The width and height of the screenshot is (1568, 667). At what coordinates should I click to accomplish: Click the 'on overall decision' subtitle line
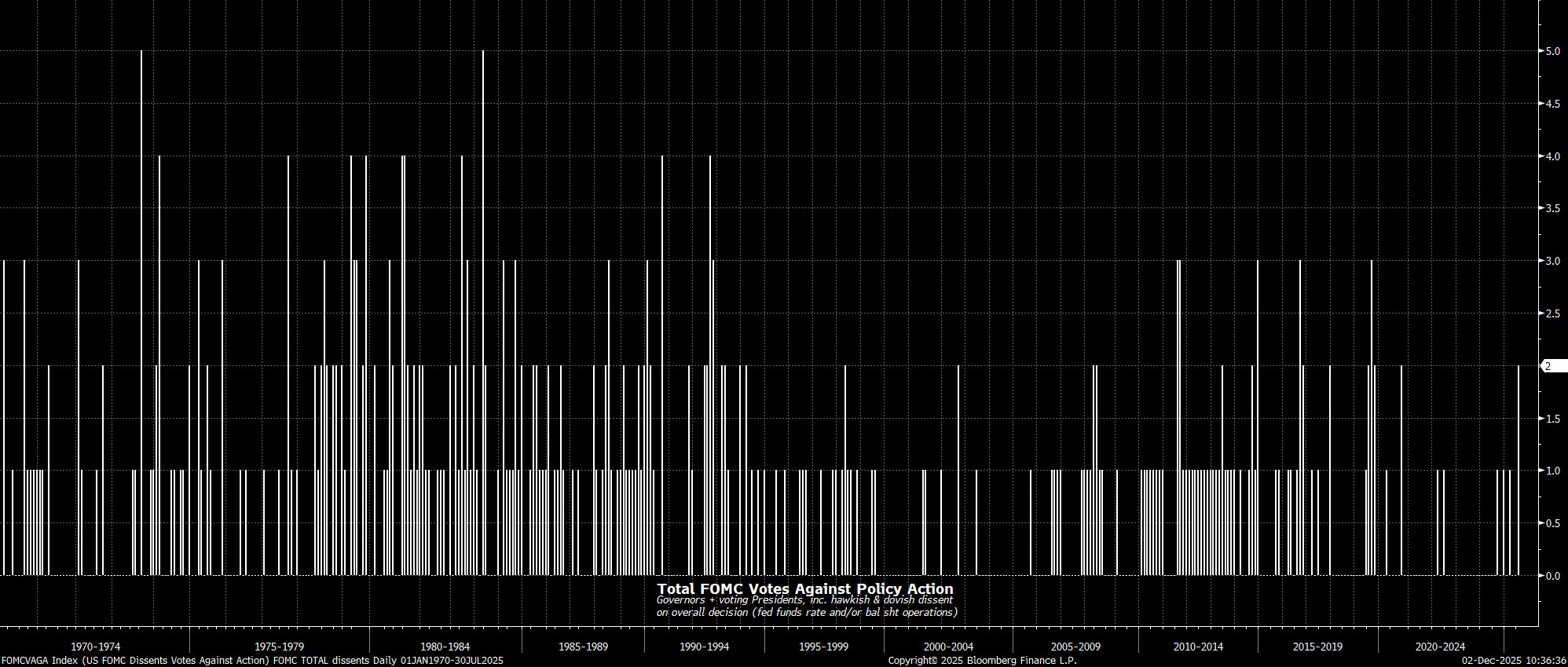tap(807, 612)
